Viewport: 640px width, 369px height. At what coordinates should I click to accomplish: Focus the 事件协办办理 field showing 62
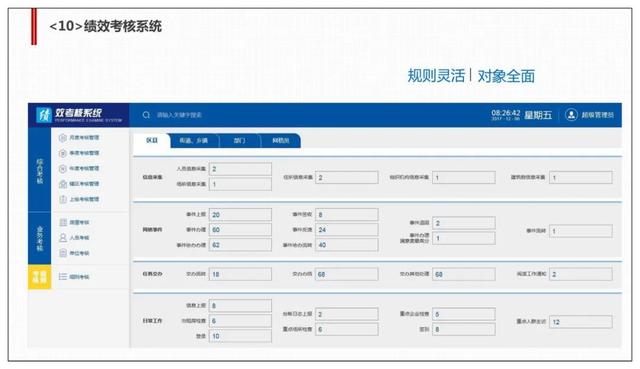point(240,245)
